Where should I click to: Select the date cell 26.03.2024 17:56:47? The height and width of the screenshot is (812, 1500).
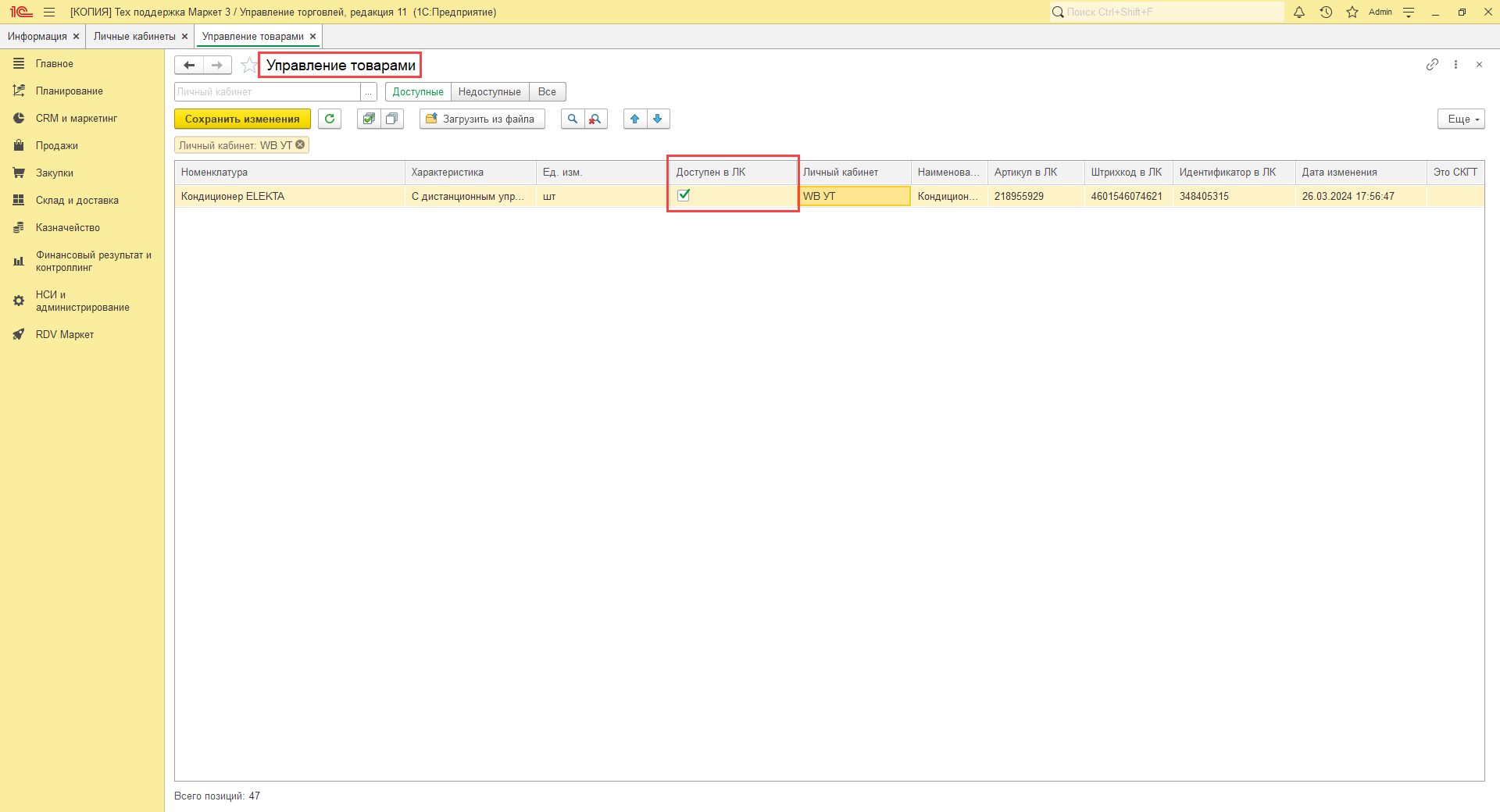click(x=1361, y=197)
